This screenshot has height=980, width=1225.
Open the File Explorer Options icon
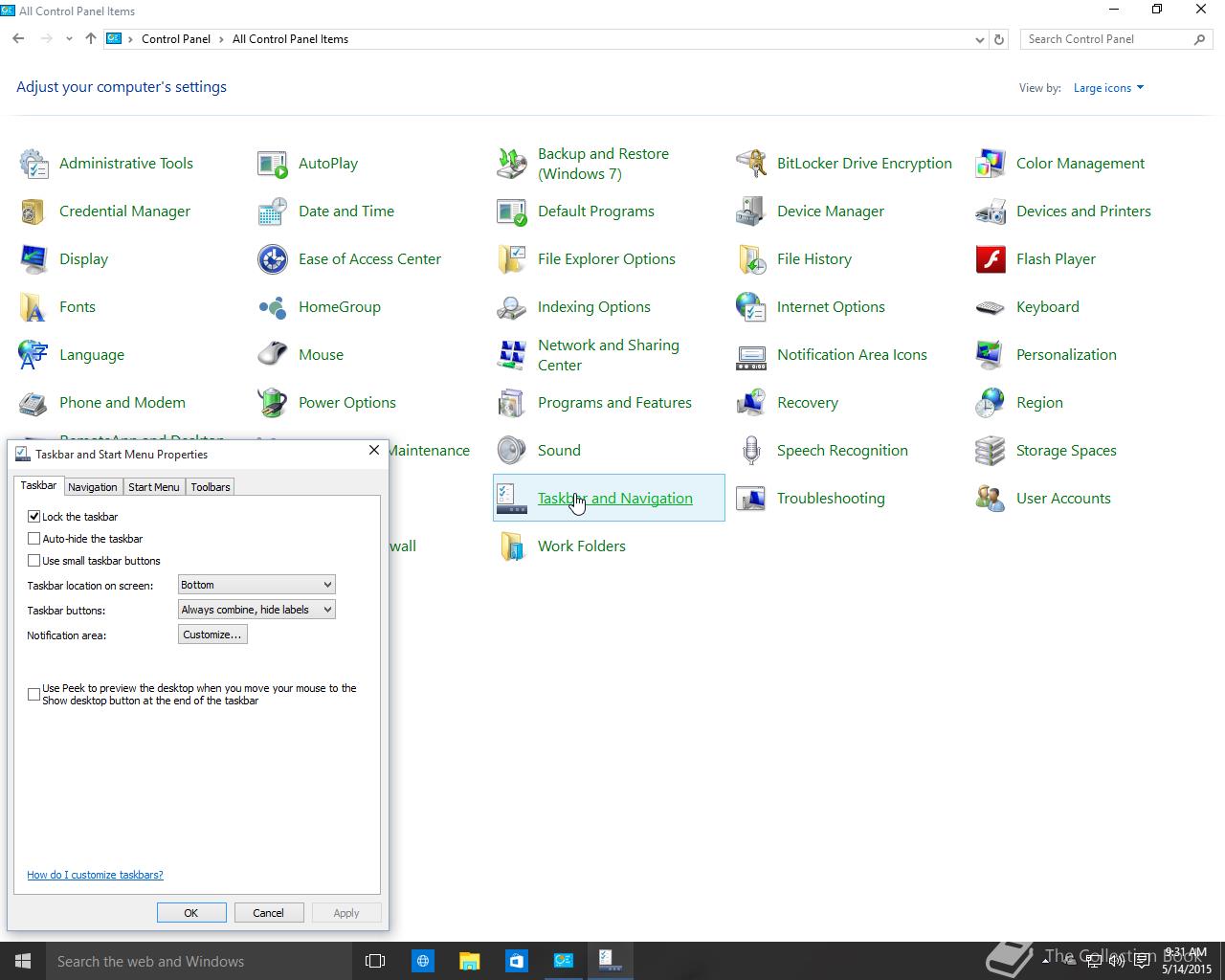pos(512,259)
